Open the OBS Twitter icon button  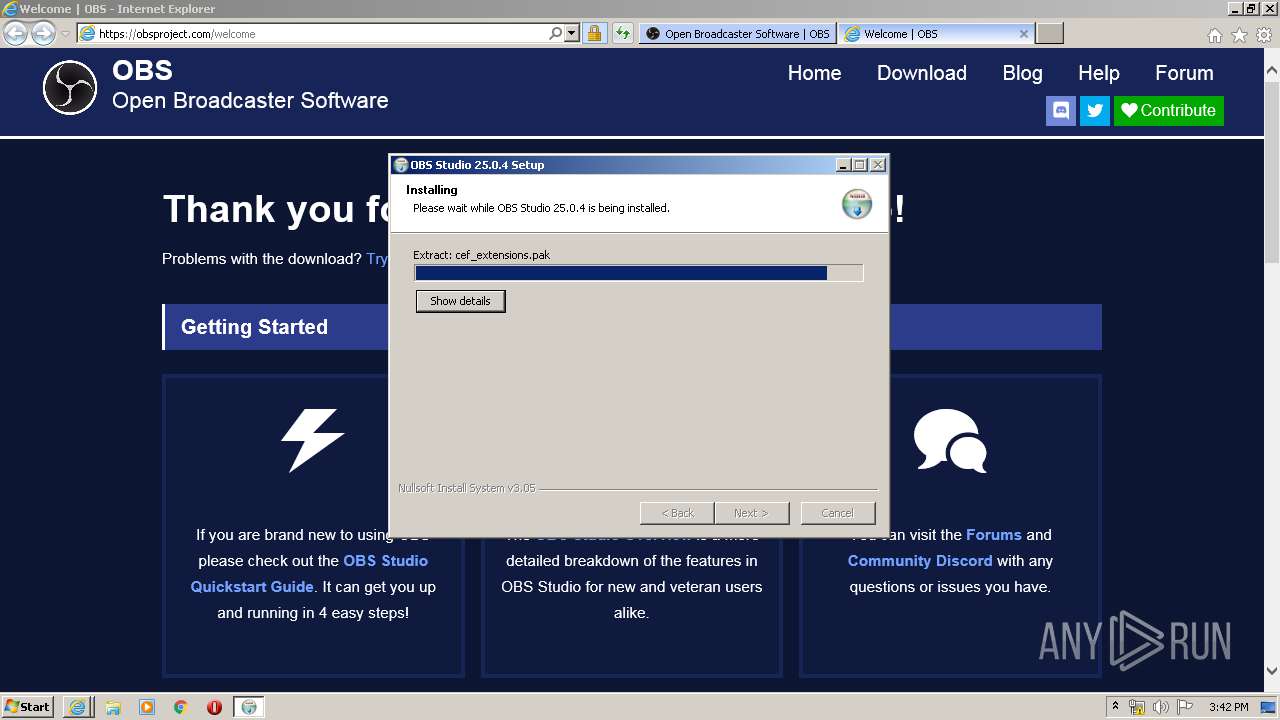(x=1095, y=110)
